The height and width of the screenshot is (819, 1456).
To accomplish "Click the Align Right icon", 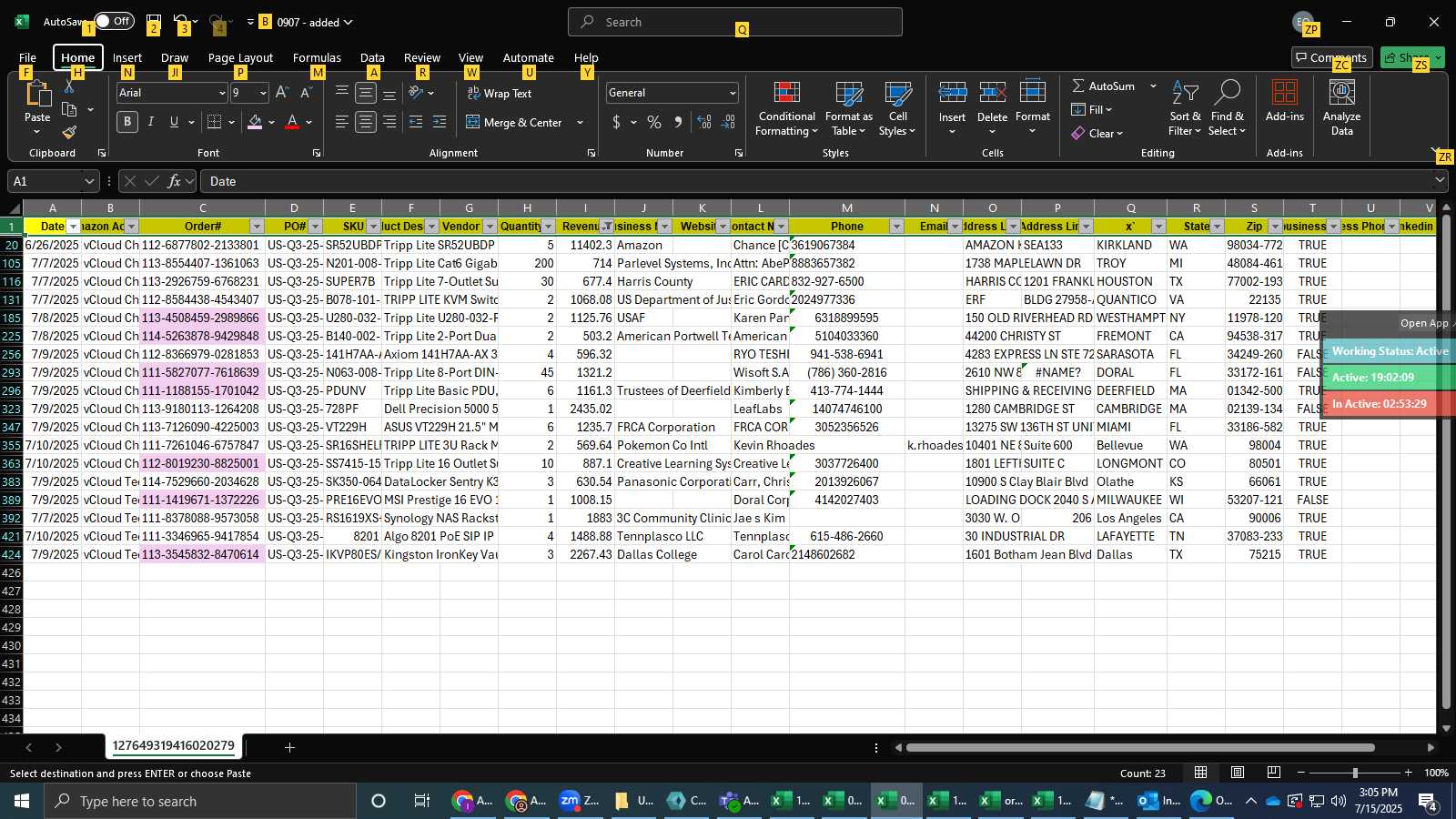I will (389, 122).
